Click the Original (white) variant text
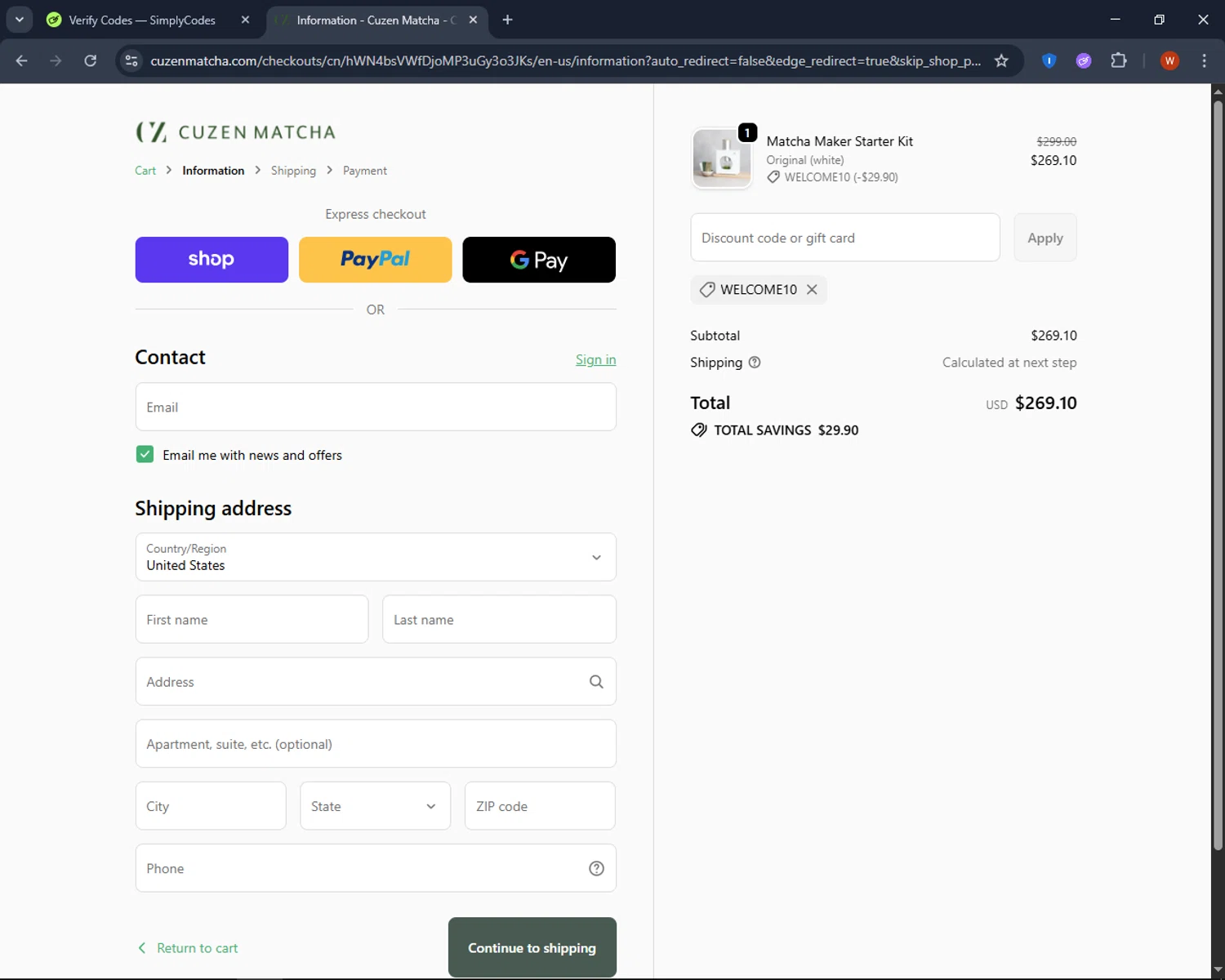 tap(805, 160)
